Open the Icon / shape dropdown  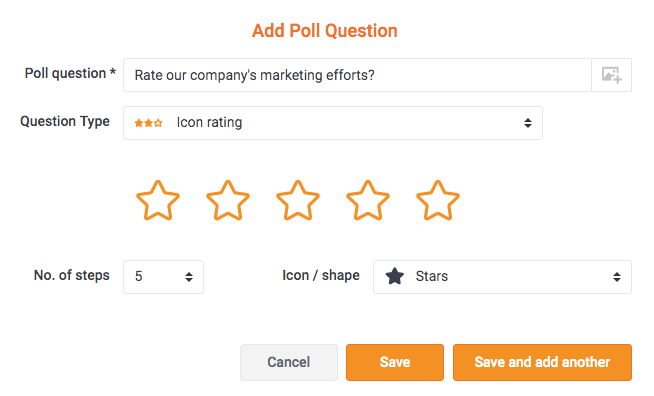point(502,277)
